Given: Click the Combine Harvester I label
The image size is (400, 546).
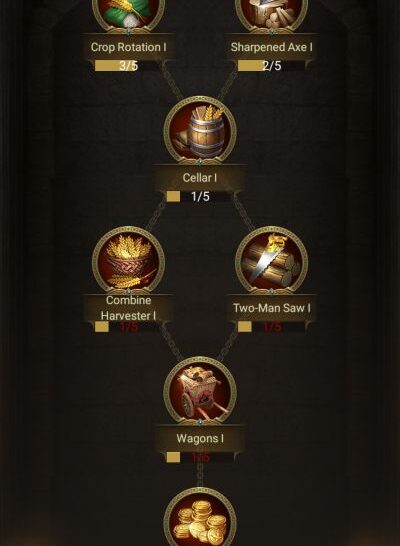Looking at the screenshot, I should point(128,308).
